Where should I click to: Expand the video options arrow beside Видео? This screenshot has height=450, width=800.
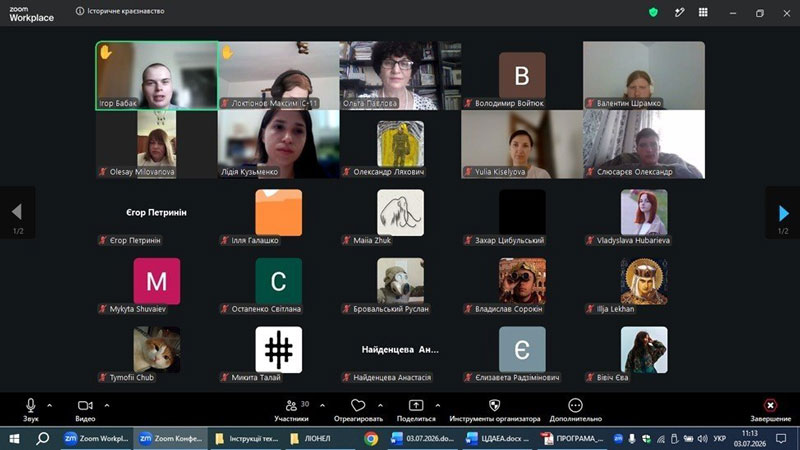[x=107, y=406]
